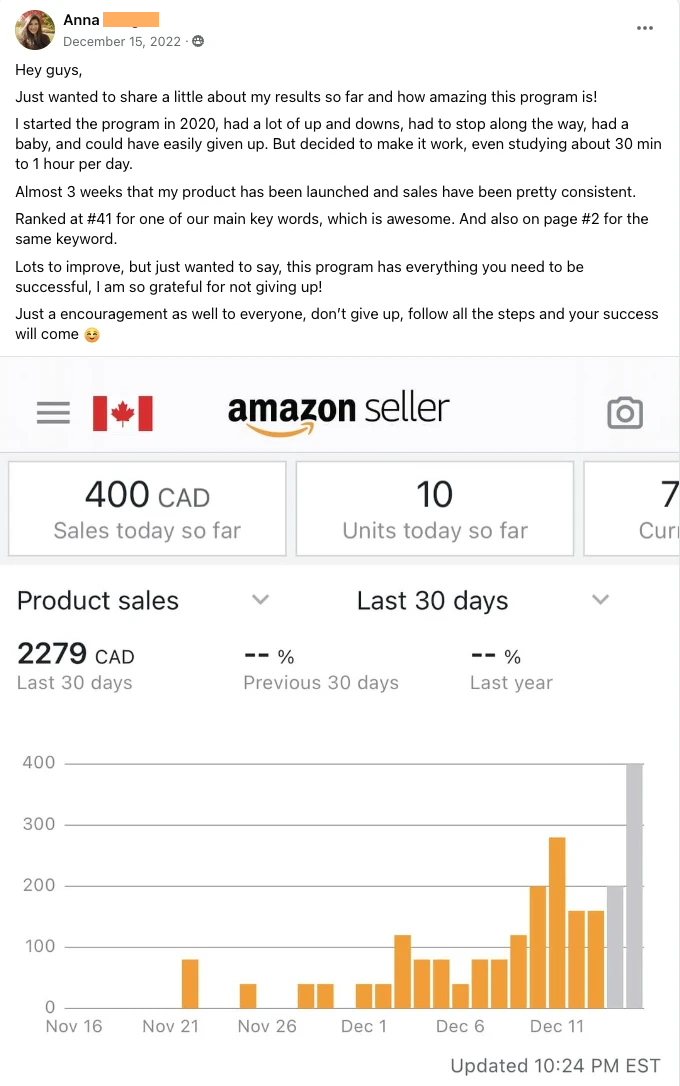680x1086 pixels.
Task: Tap the partially visible third summary card
Action: pos(632,508)
